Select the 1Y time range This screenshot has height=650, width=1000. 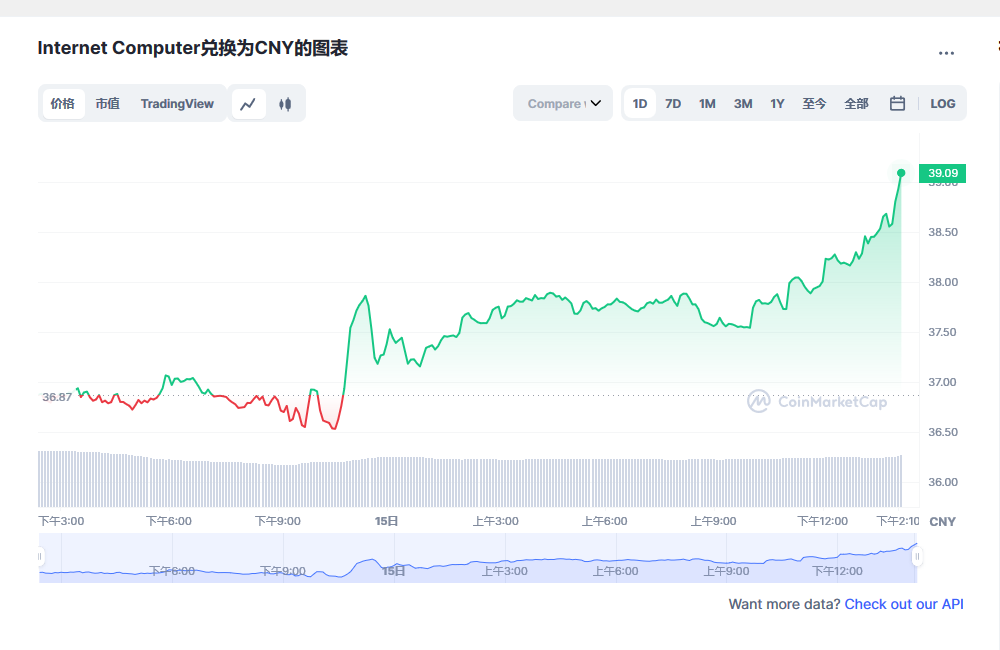[x=777, y=103]
